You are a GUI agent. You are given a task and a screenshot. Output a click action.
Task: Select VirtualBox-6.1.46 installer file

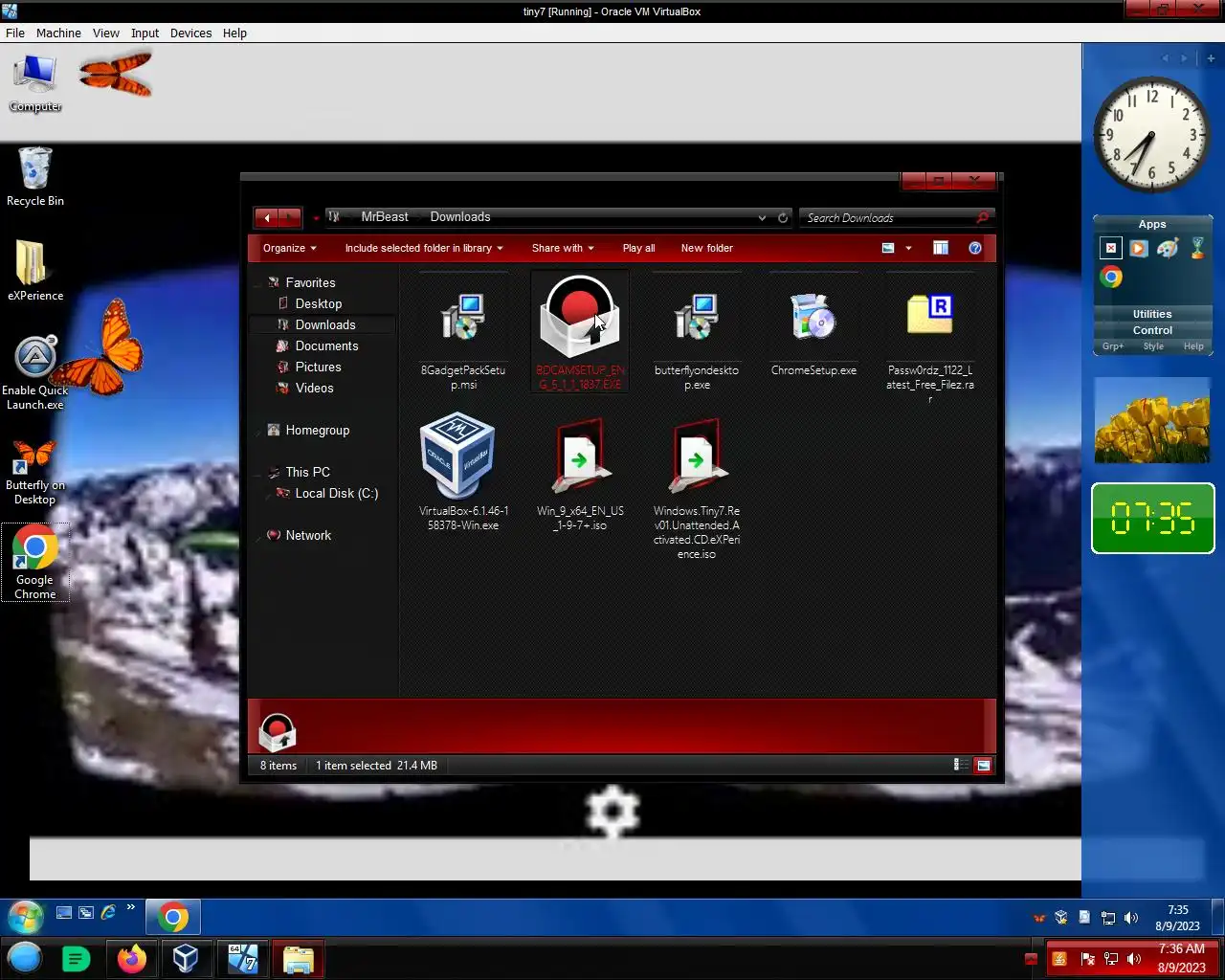click(463, 472)
